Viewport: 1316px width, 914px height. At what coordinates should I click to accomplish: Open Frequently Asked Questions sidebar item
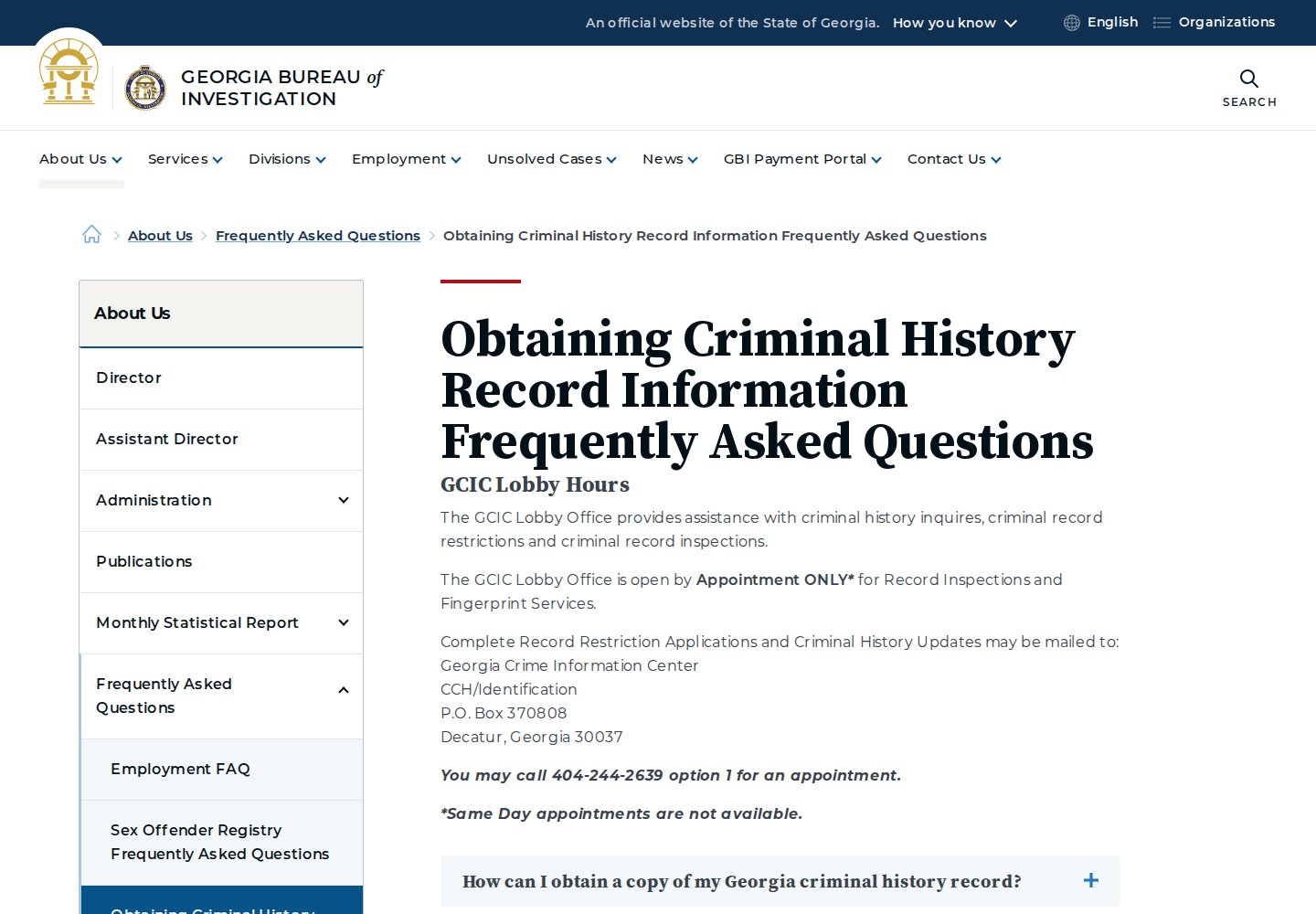pyautogui.click(x=164, y=696)
